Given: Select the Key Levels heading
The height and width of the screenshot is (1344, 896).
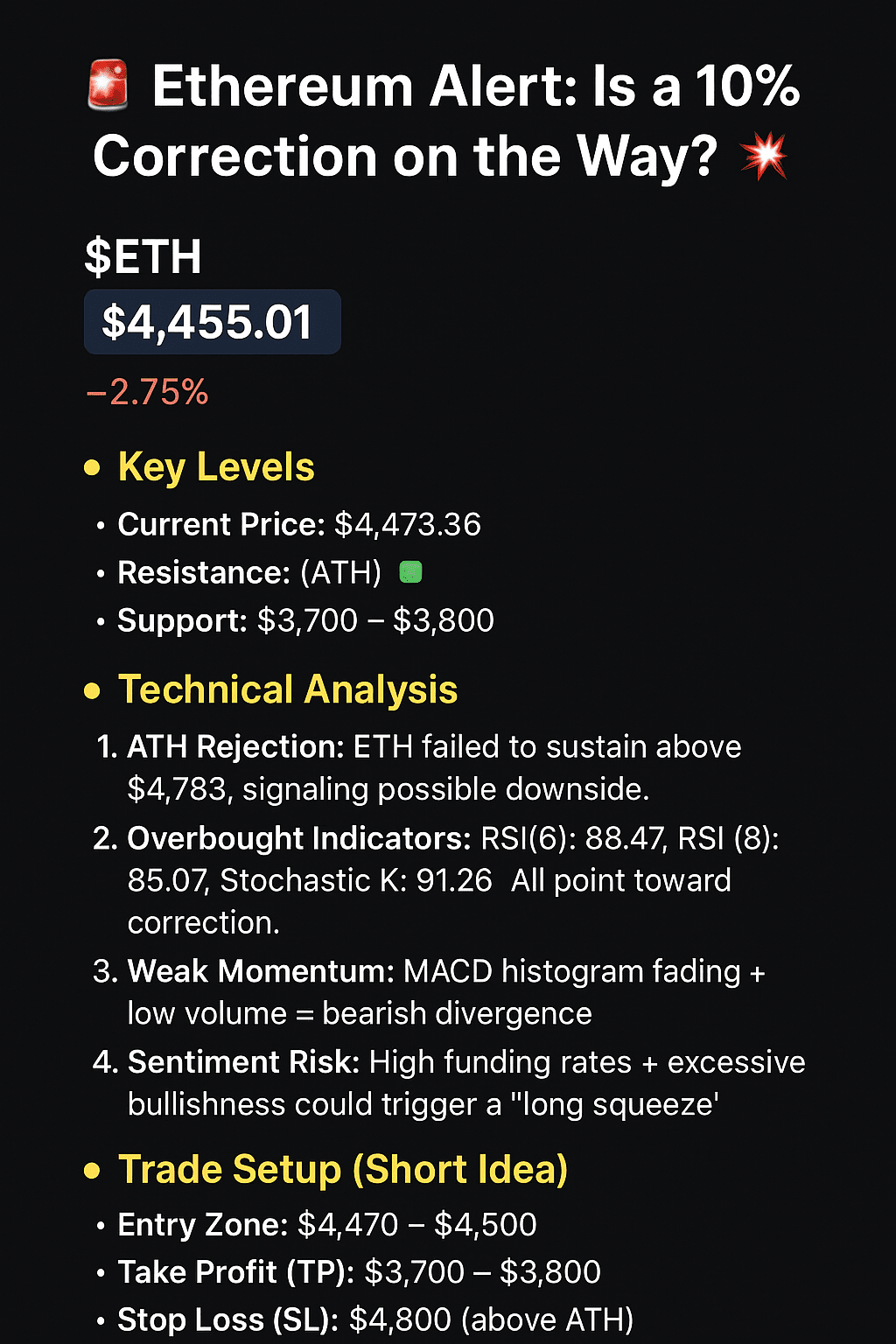Looking at the screenshot, I should pyautogui.click(x=216, y=467).
